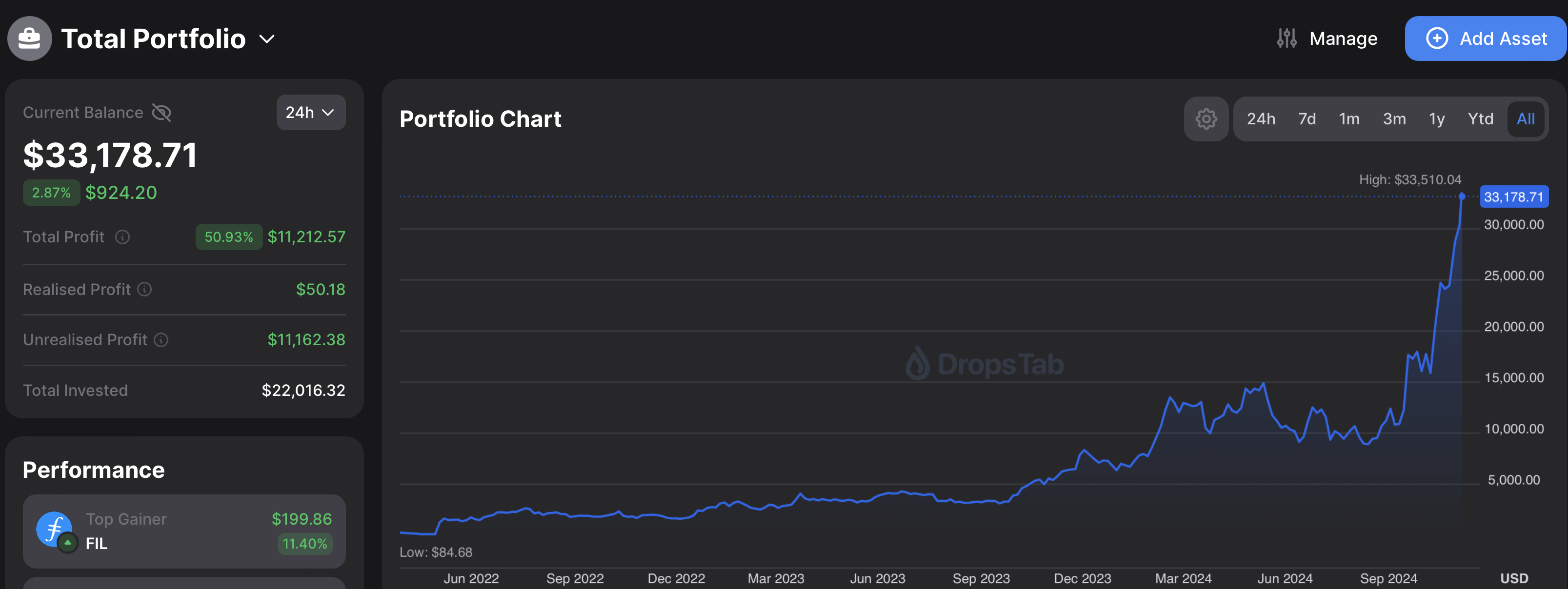Open the Top Gainer FIL card

pyautogui.click(x=184, y=531)
